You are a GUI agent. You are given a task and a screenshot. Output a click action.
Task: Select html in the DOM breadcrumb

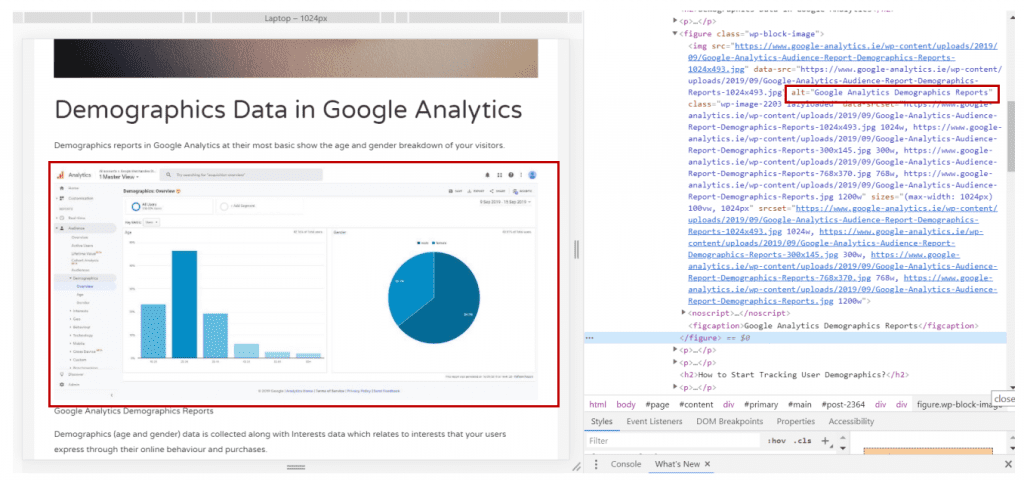(x=598, y=405)
